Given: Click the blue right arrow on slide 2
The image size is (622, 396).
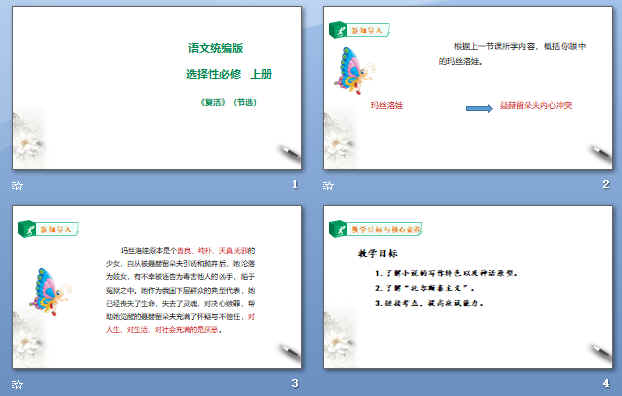Looking at the screenshot, I should coord(479,108).
